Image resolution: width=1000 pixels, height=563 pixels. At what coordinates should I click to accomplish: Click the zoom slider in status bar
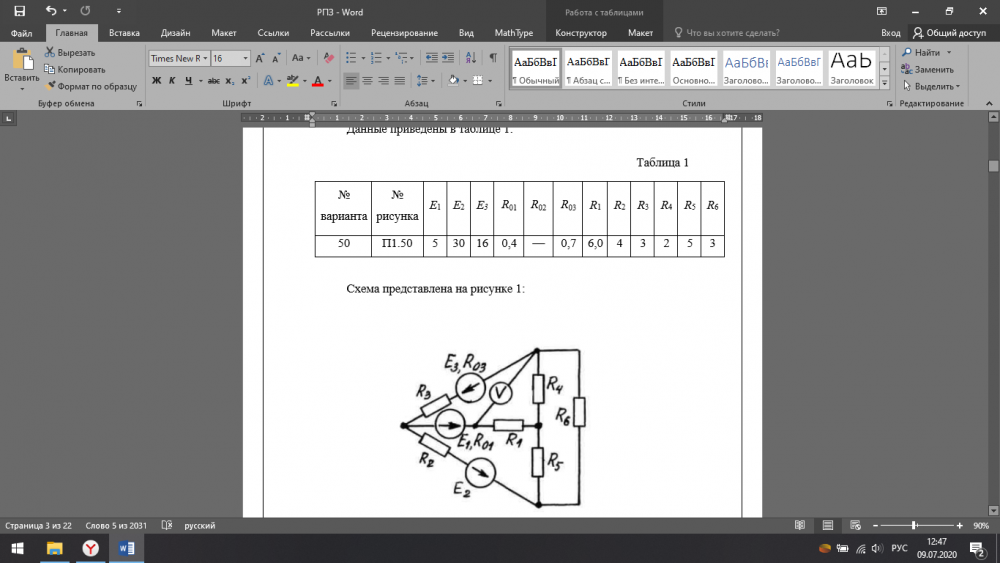coord(913,525)
